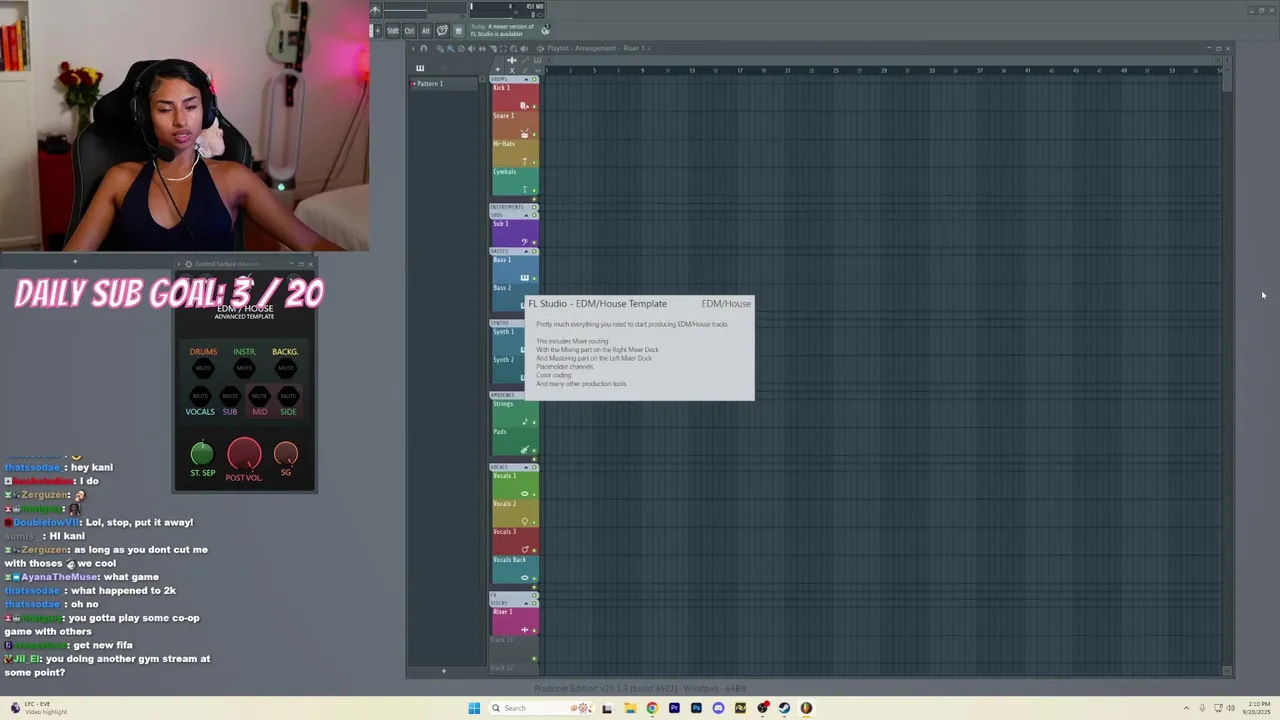Mute the DRUMS group in Control Surface

[x=203, y=368]
